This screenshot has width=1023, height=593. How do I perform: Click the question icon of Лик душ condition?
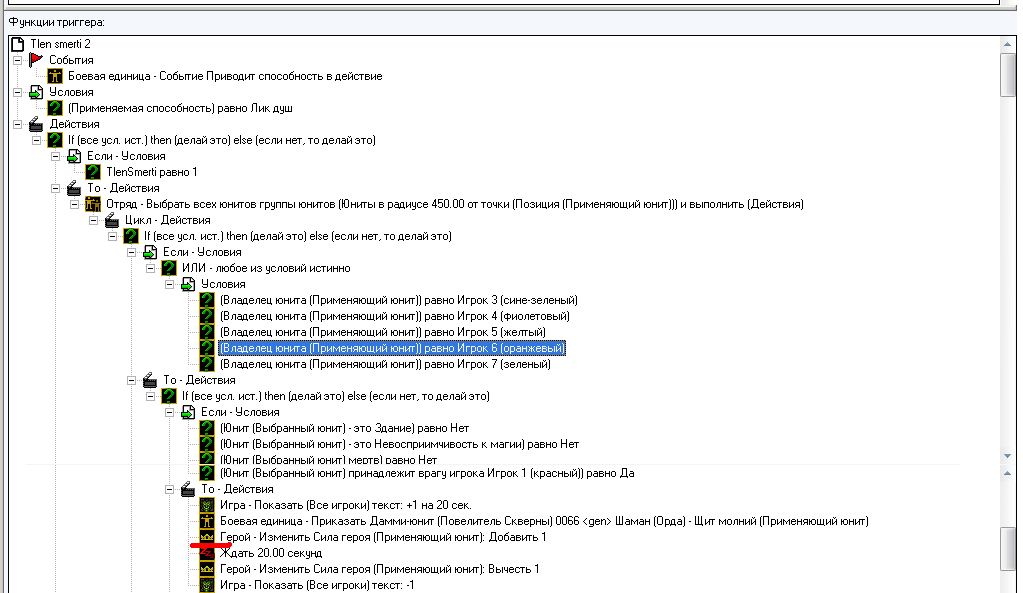coord(55,108)
